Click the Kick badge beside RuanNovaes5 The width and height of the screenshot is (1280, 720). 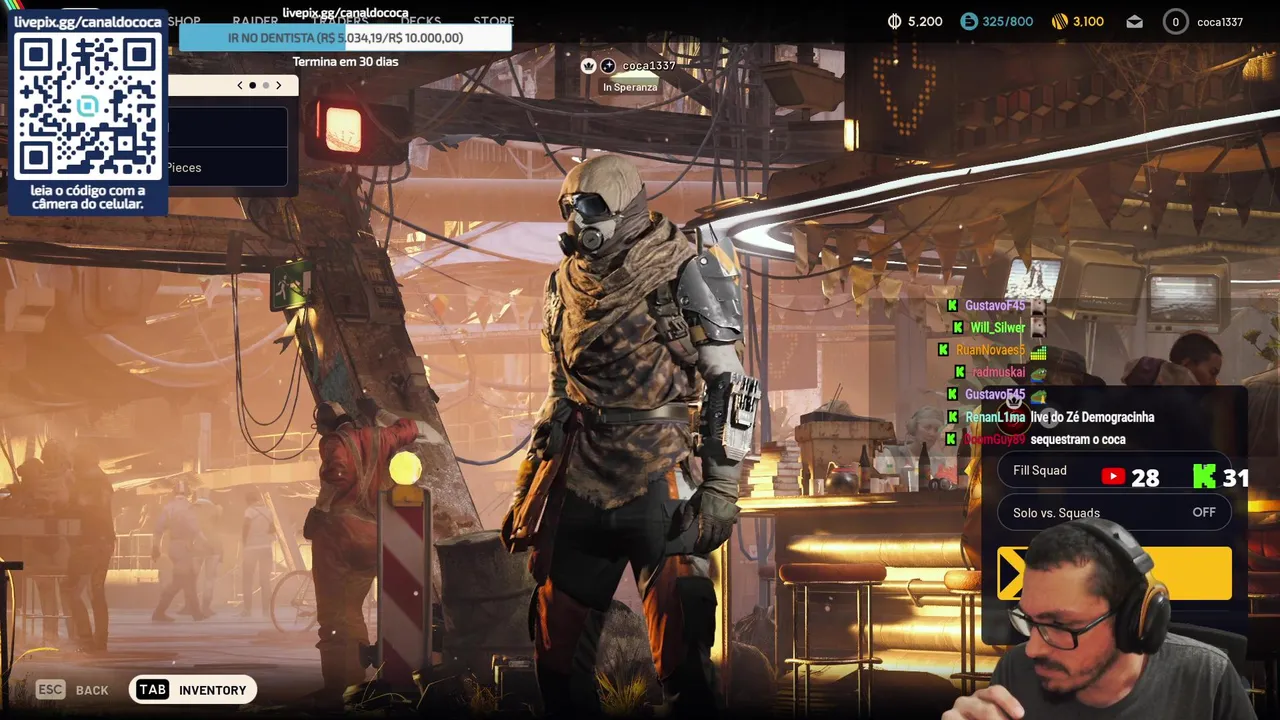[944, 350]
